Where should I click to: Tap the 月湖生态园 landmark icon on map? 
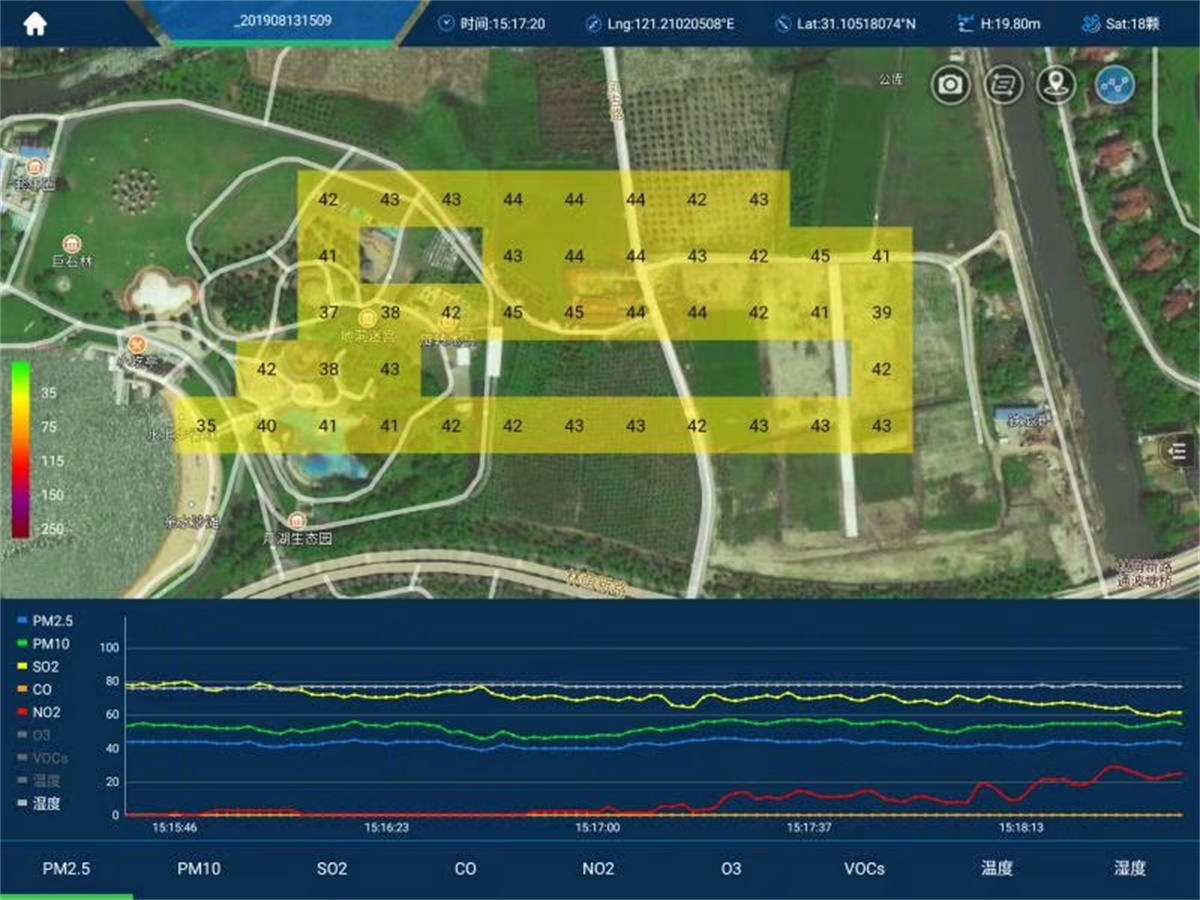coord(297,520)
